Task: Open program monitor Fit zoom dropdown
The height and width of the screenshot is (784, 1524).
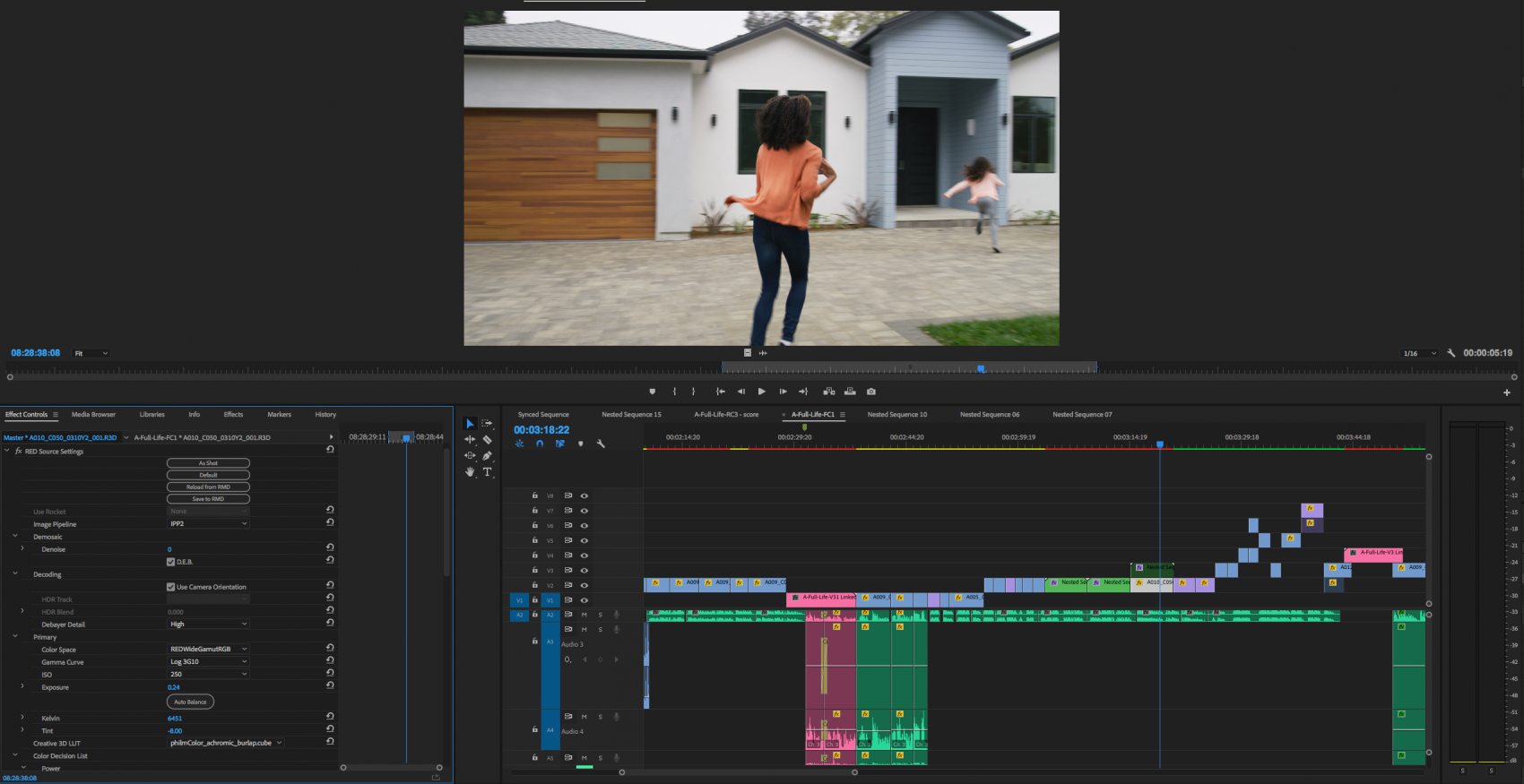Action: pos(91,353)
